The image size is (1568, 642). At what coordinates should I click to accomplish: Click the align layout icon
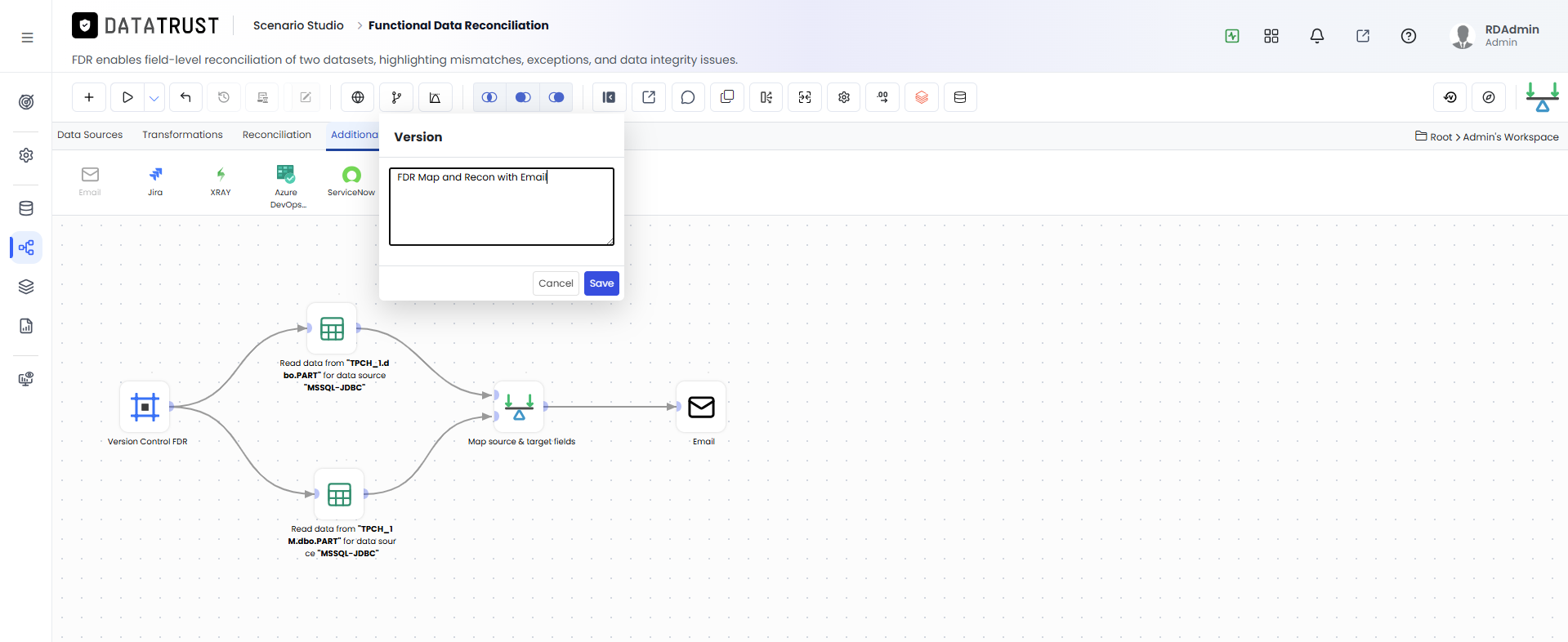pyautogui.click(x=766, y=97)
